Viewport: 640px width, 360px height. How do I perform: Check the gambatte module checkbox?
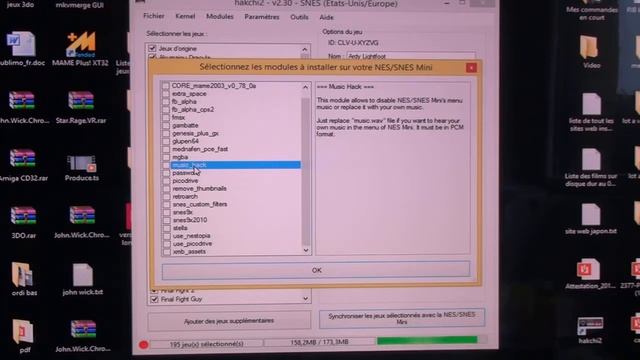coord(166,125)
